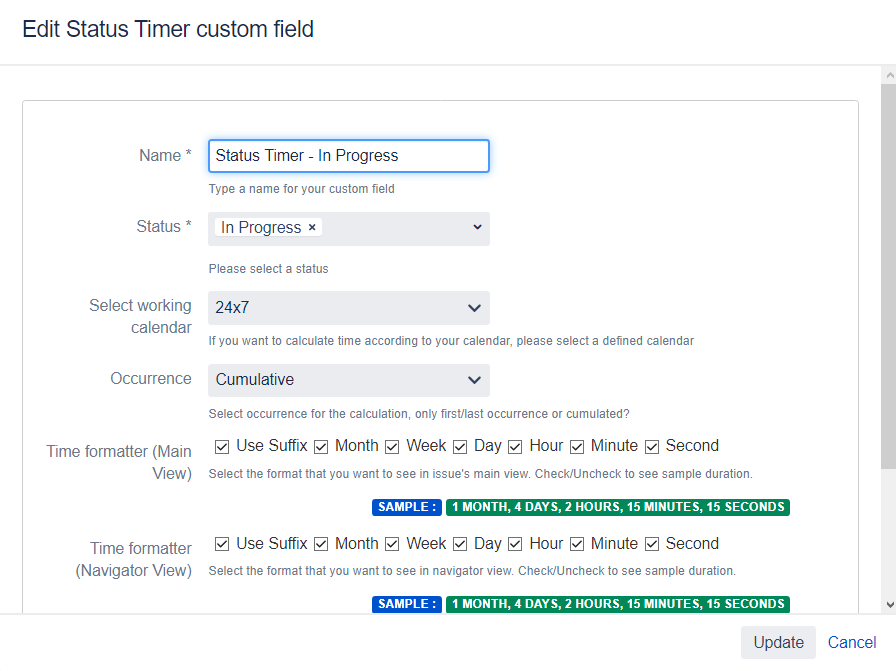Disable Hour in Main View formatter
This screenshot has width=896, height=671.
pos(514,446)
